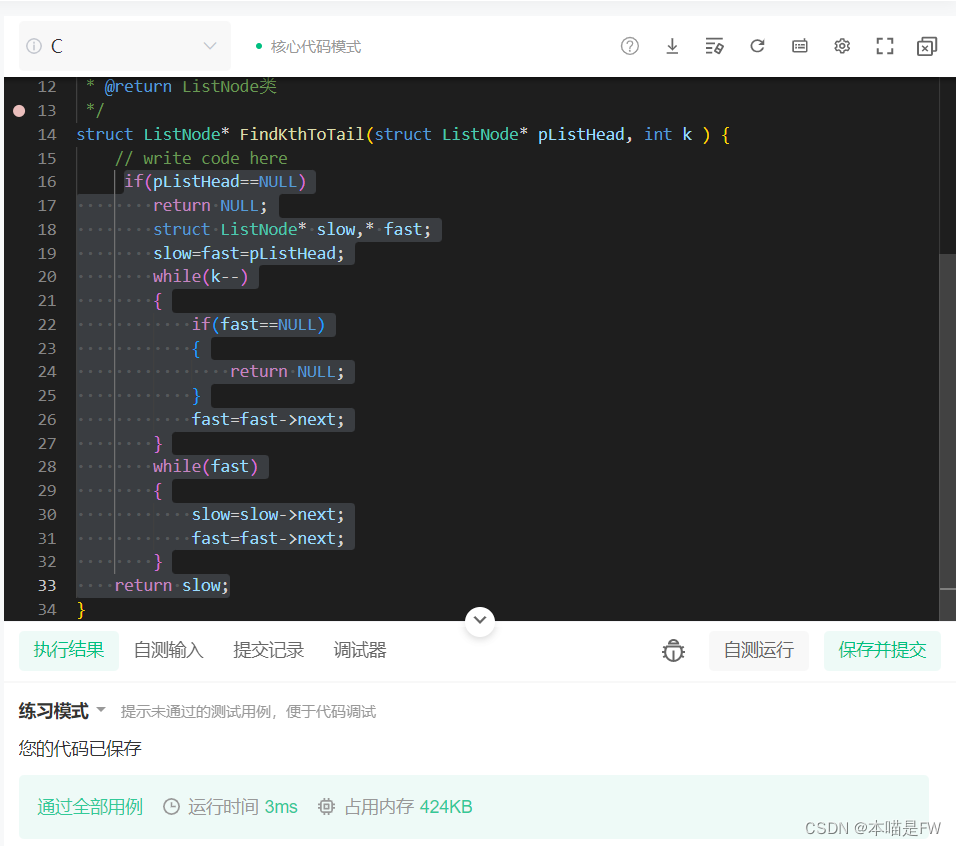Switch to the 执行结果 tab
This screenshot has height=846, width=956.
[x=69, y=650]
